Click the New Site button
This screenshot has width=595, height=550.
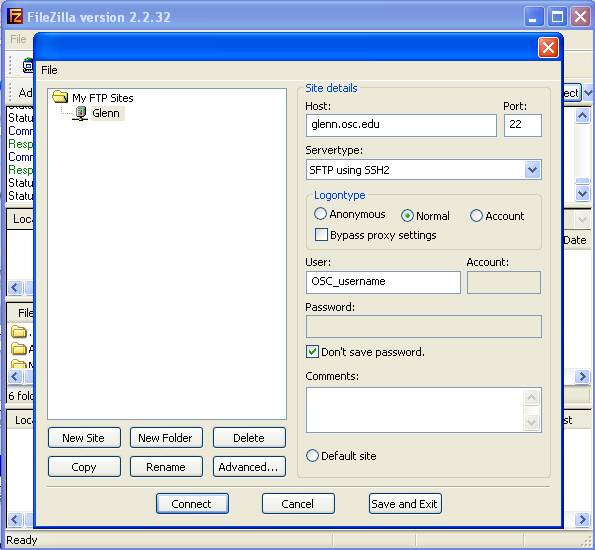[x=84, y=438]
